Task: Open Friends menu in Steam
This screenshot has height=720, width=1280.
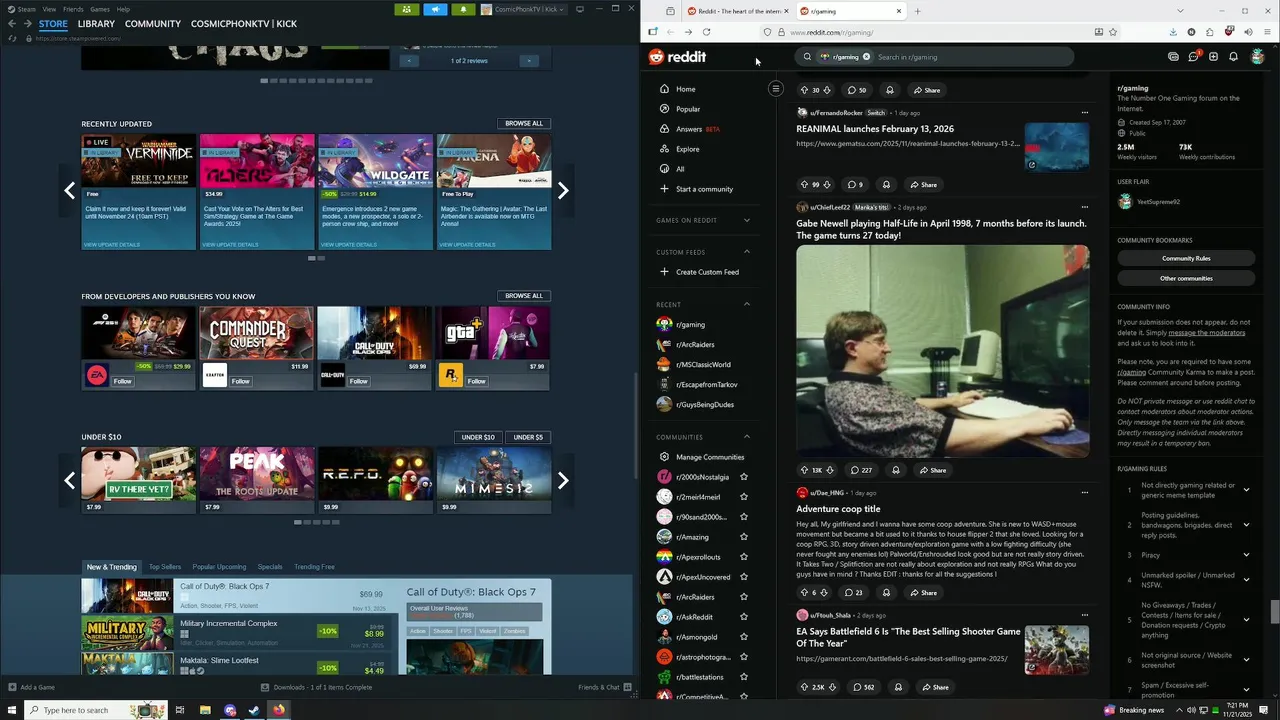Action: click(73, 9)
